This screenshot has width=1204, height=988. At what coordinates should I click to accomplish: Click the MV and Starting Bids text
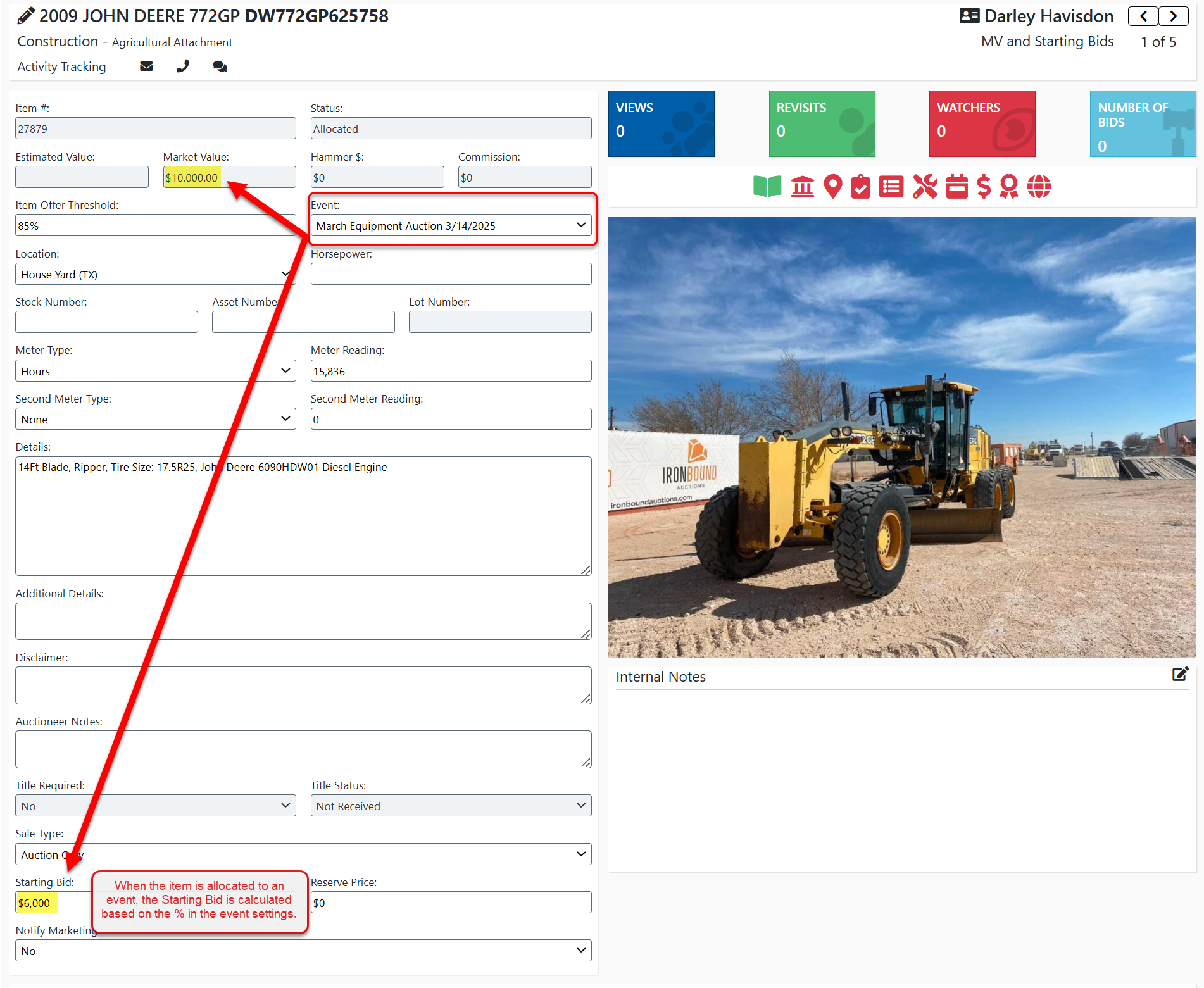[1047, 42]
